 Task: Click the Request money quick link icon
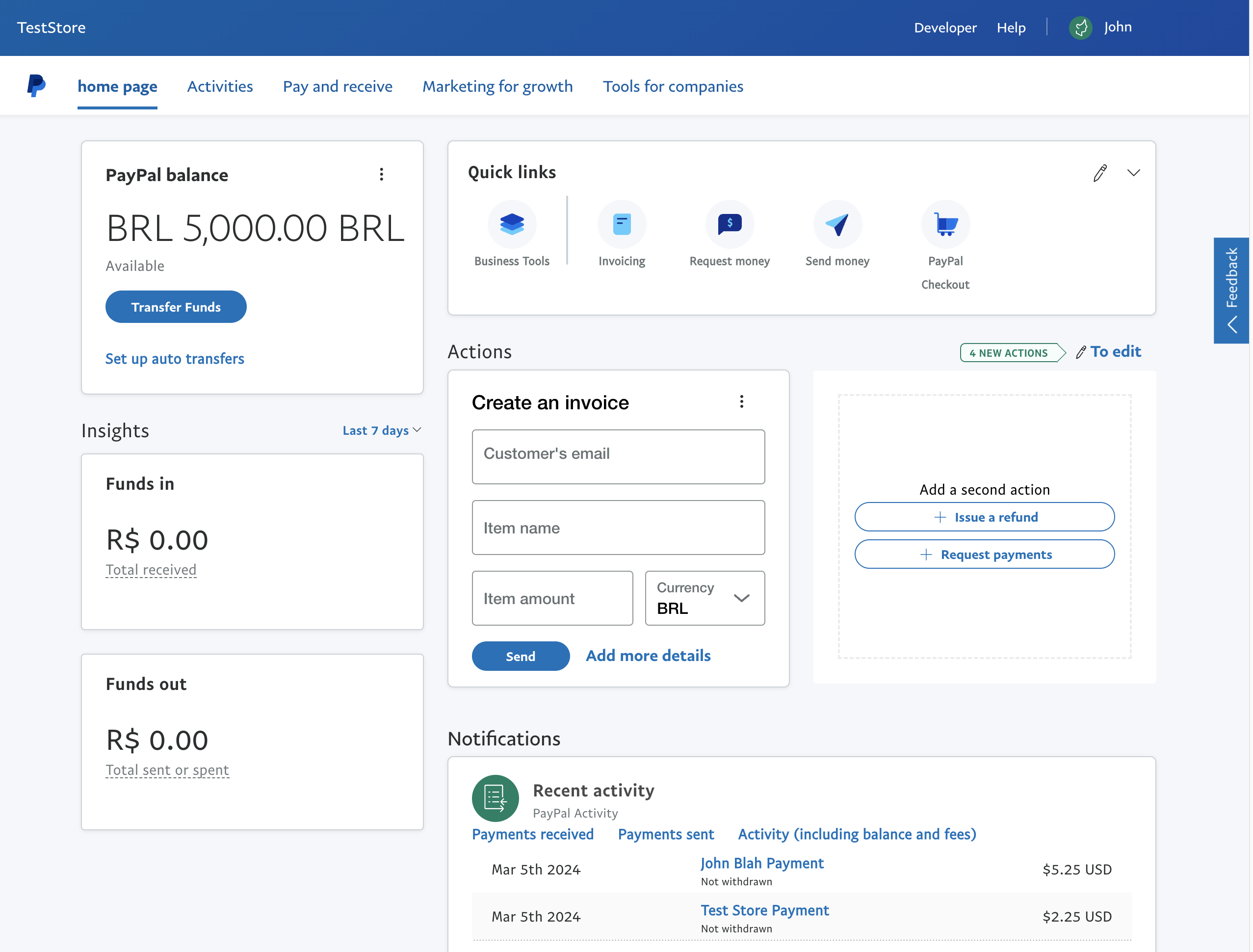tap(730, 224)
